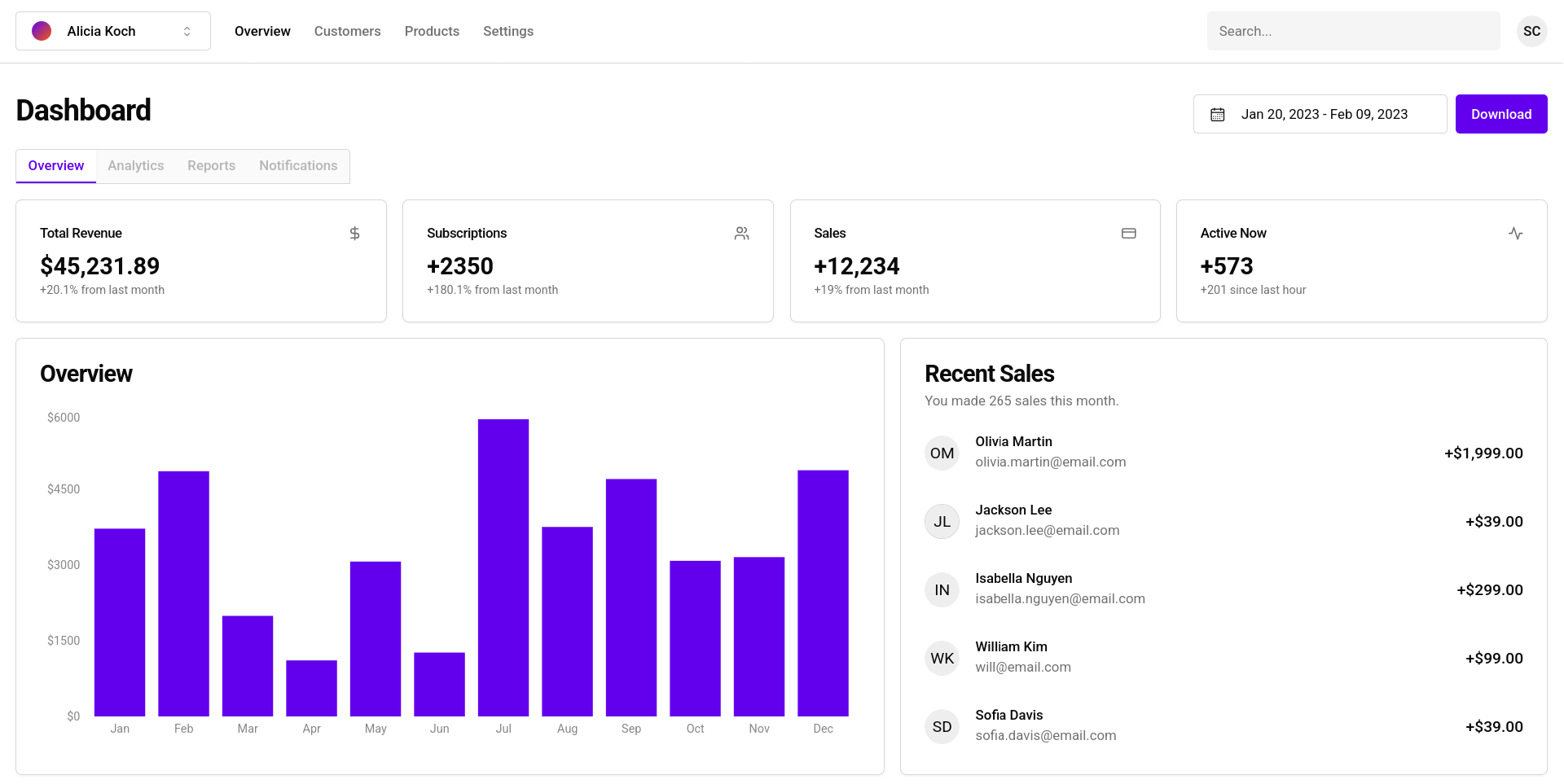1564x784 pixels.
Task: Click '+20.1% from last month' text
Action: coord(102,290)
